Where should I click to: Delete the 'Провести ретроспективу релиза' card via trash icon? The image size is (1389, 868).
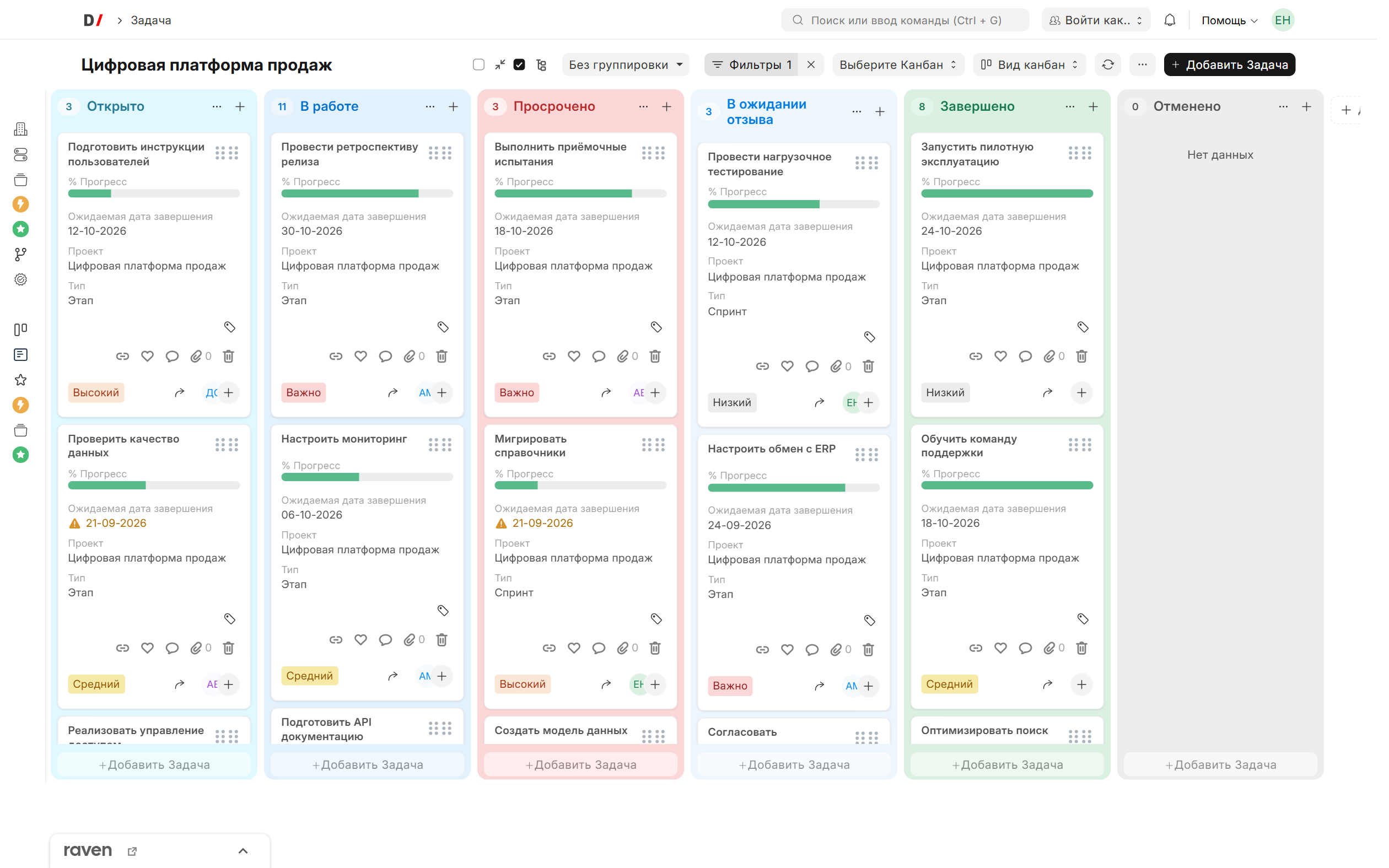pos(442,357)
